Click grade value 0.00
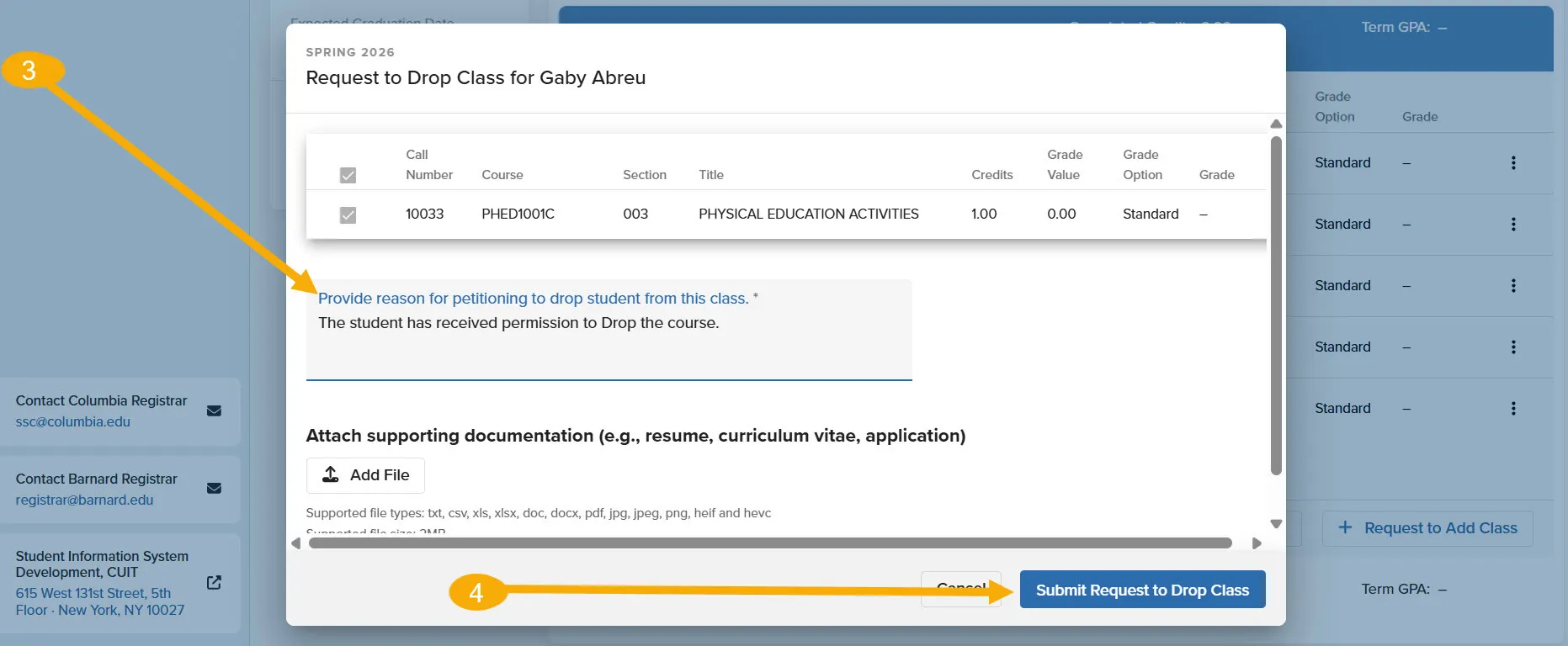1568x646 pixels. [1061, 214]
